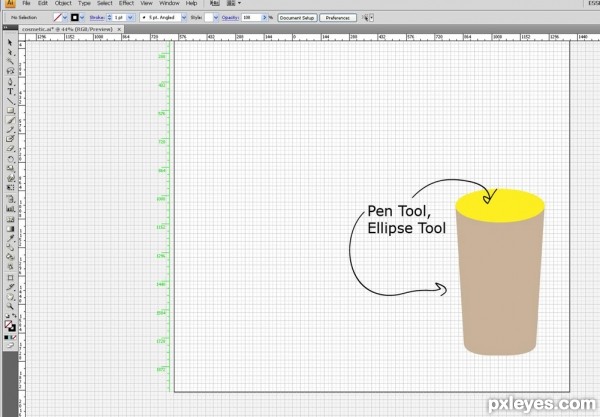This screenshot has height=417, width=600.
Task: Activate the Stroke swatch in toolbox
Action: coord(12,328)
